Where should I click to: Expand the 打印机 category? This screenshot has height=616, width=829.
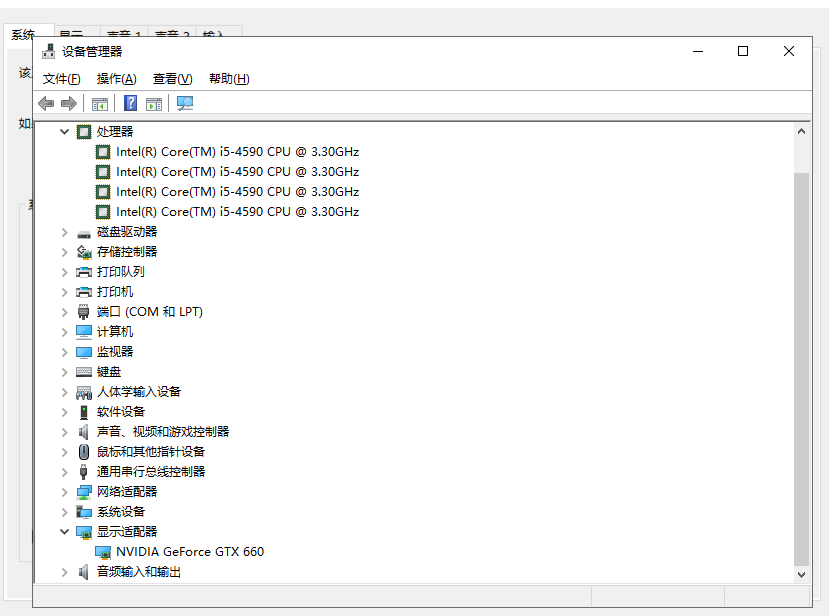click(x=65, y=292)
